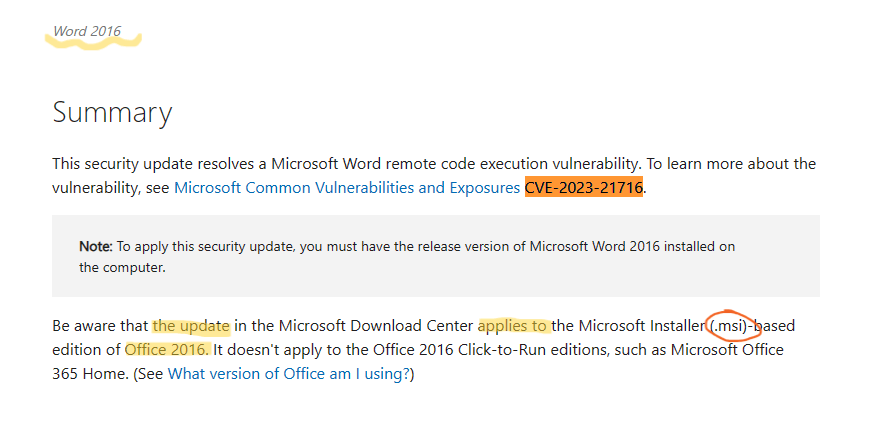Screen dimensions: 880x422
Task: Click the highlighted "applies to" phrase
Action: click(513, 326)
